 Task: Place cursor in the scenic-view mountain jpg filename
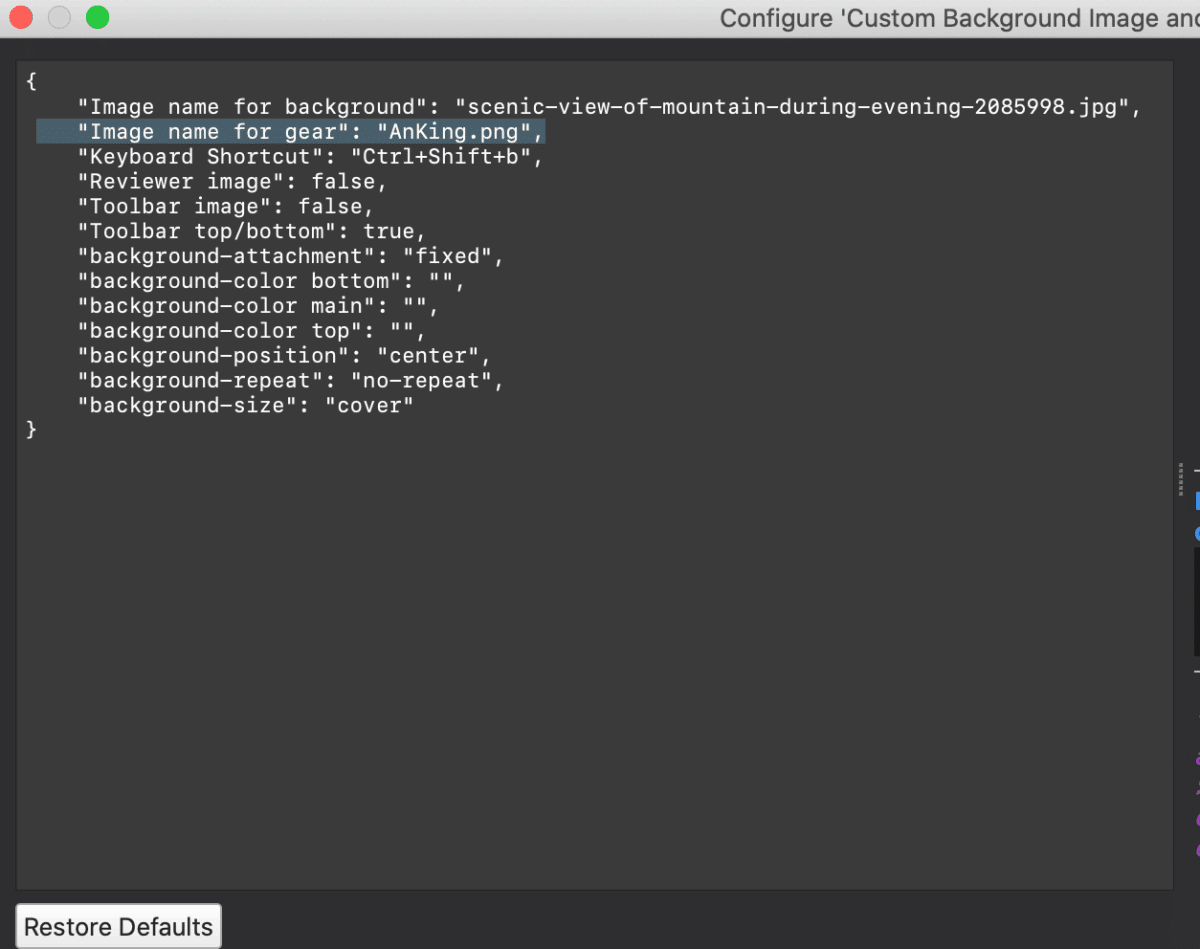[750, 106]
